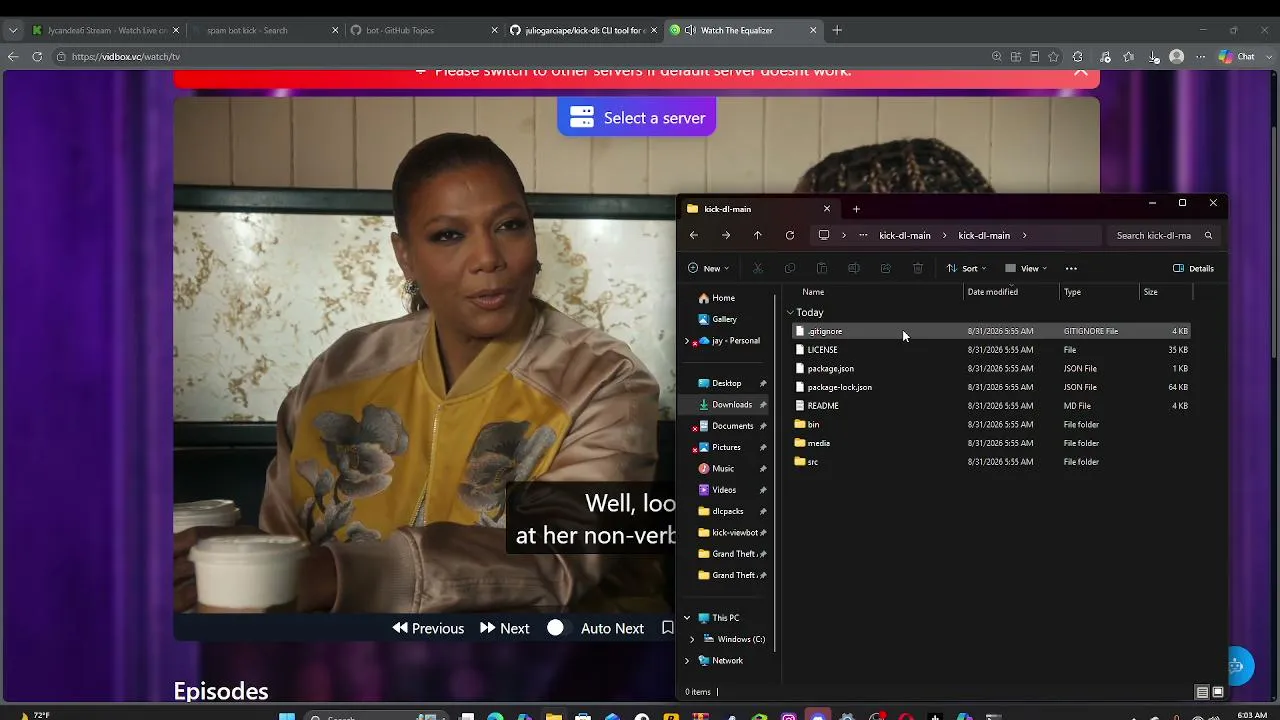This screenshot has width=1280, height=720.
Task: Open the browser profile avatar
Action: pyautogui.click(x=1177, y=57)
